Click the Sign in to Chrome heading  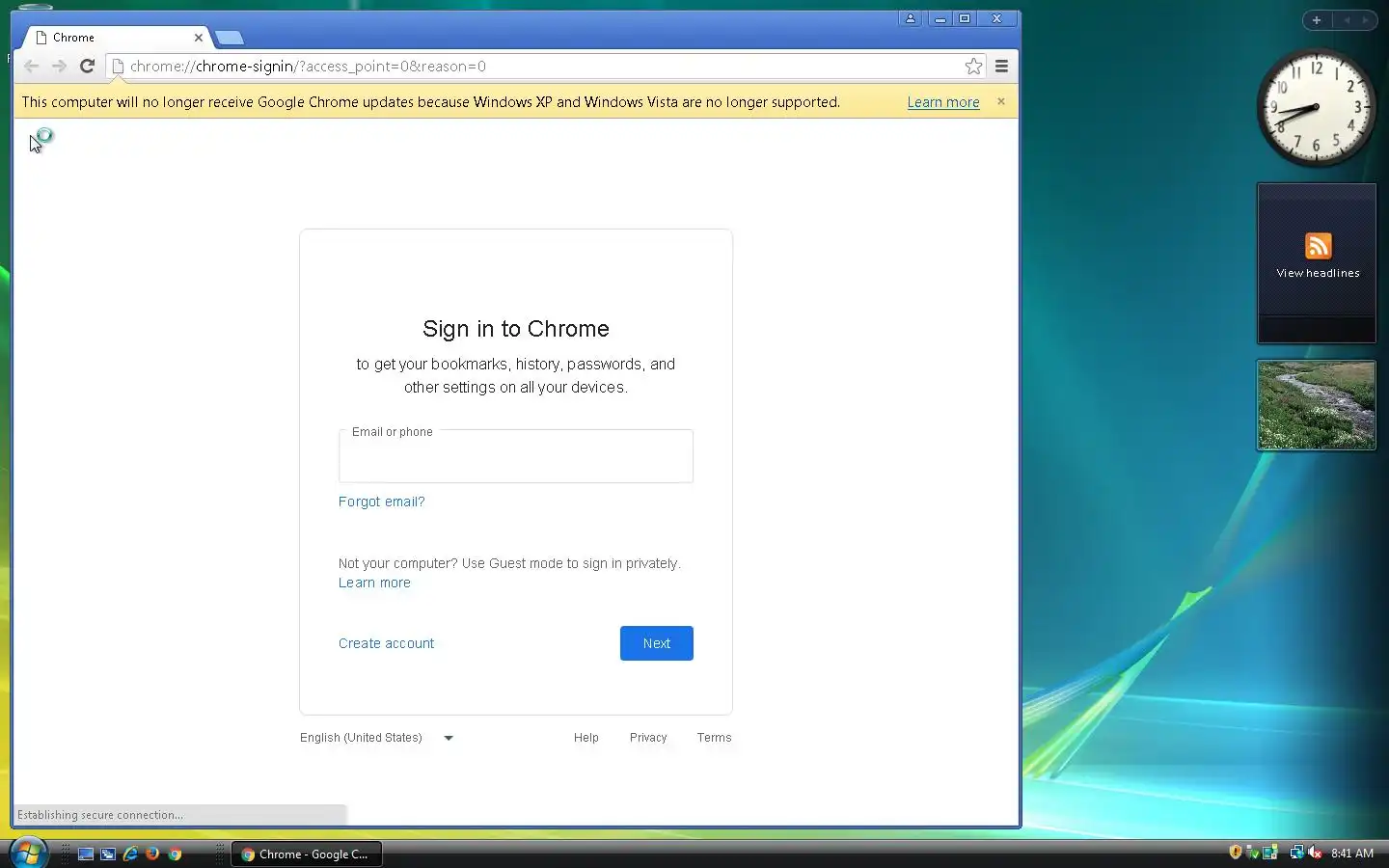pos(516,329)
